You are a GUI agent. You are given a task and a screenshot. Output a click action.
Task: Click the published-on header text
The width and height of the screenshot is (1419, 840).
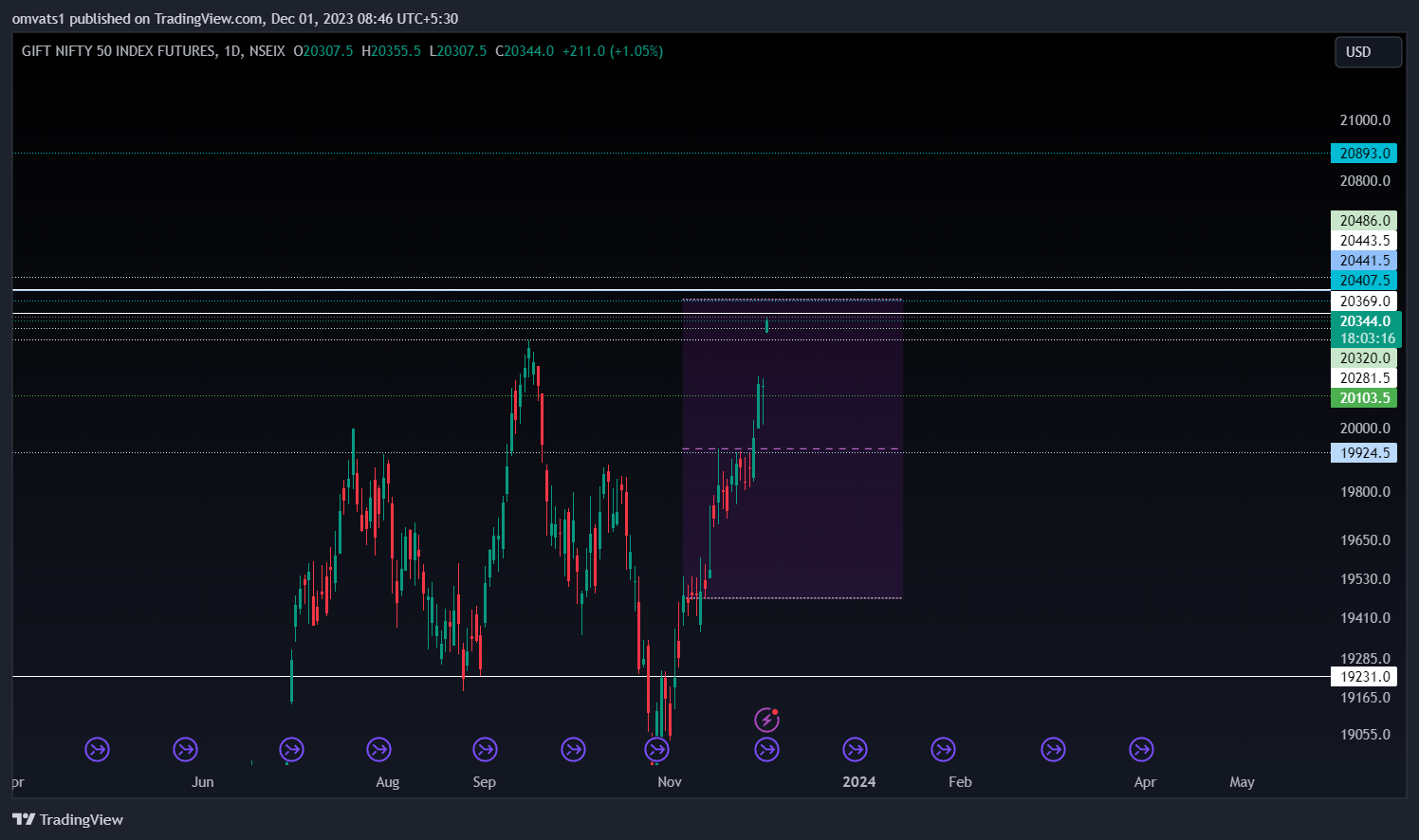[x=235, y=18]
